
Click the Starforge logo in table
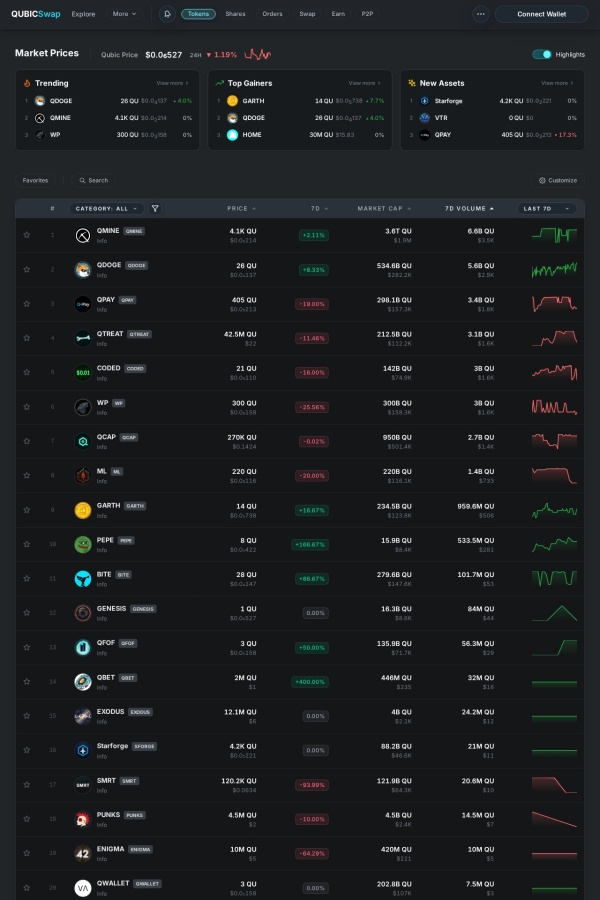(x=83, y=750)
